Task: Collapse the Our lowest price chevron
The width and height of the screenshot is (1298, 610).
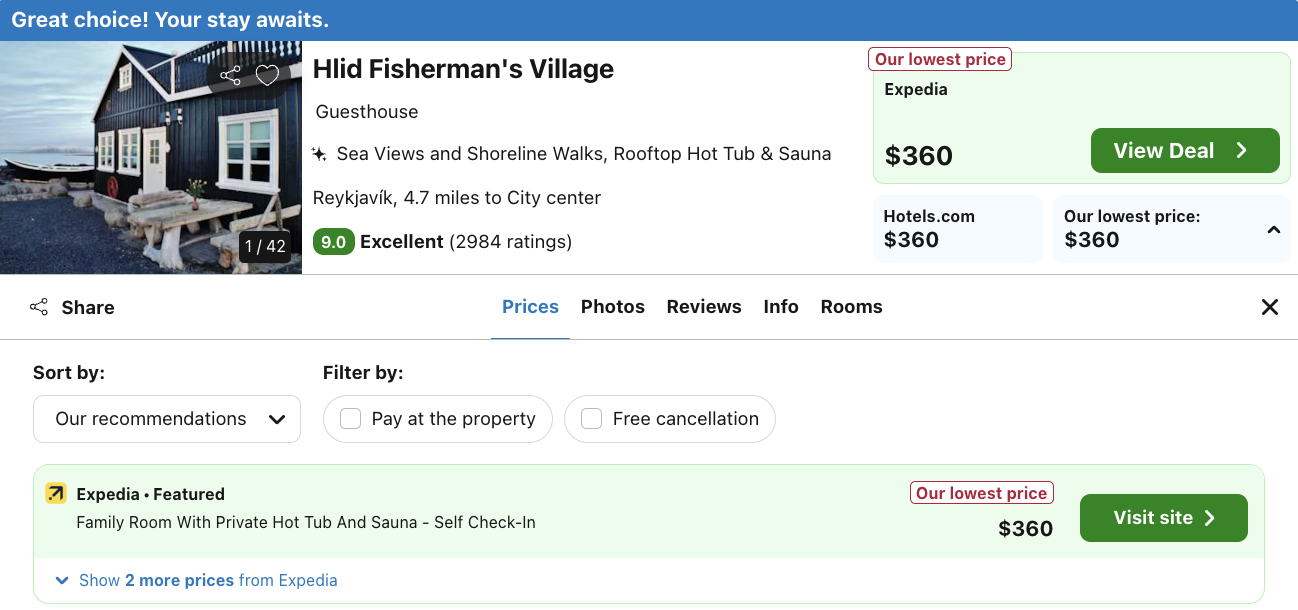Action: pyautogui.click(x=1274, y=230)
